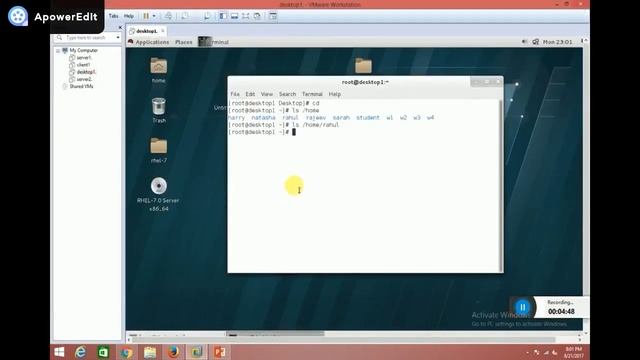
Task: Open the library search dropdown arrow
Action: [118, 38]
